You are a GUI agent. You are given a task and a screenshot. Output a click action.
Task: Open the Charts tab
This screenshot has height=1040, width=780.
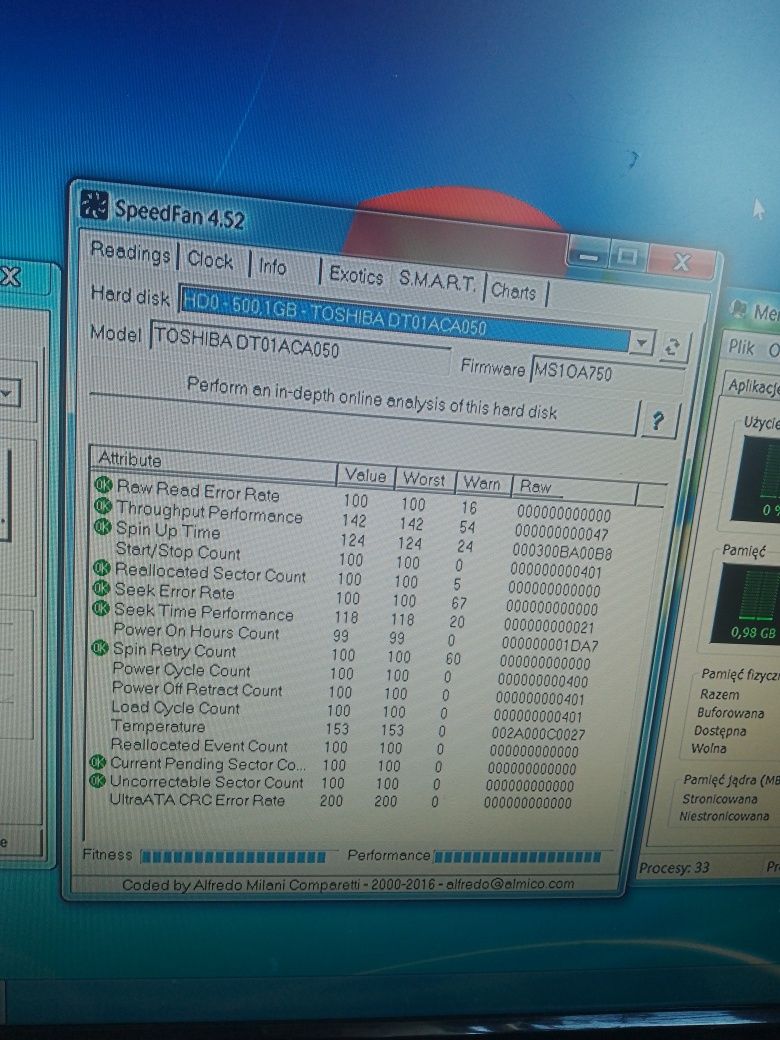click(x=513, y=291)
